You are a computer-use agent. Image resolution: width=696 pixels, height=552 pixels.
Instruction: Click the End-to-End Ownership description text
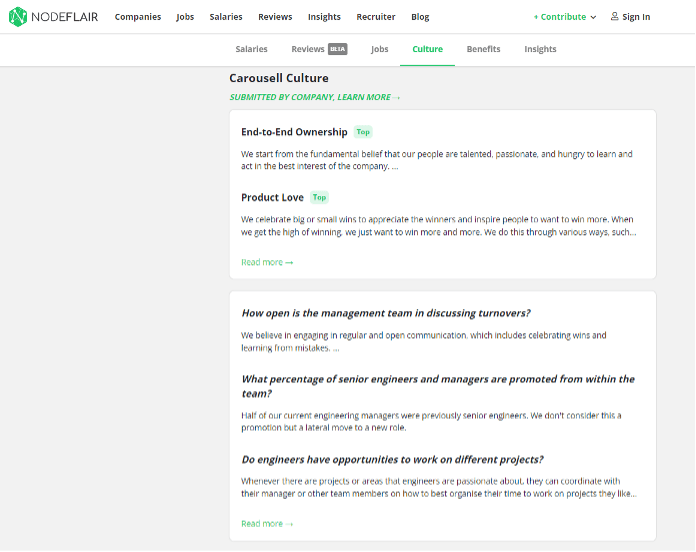(x=437, y=160)
